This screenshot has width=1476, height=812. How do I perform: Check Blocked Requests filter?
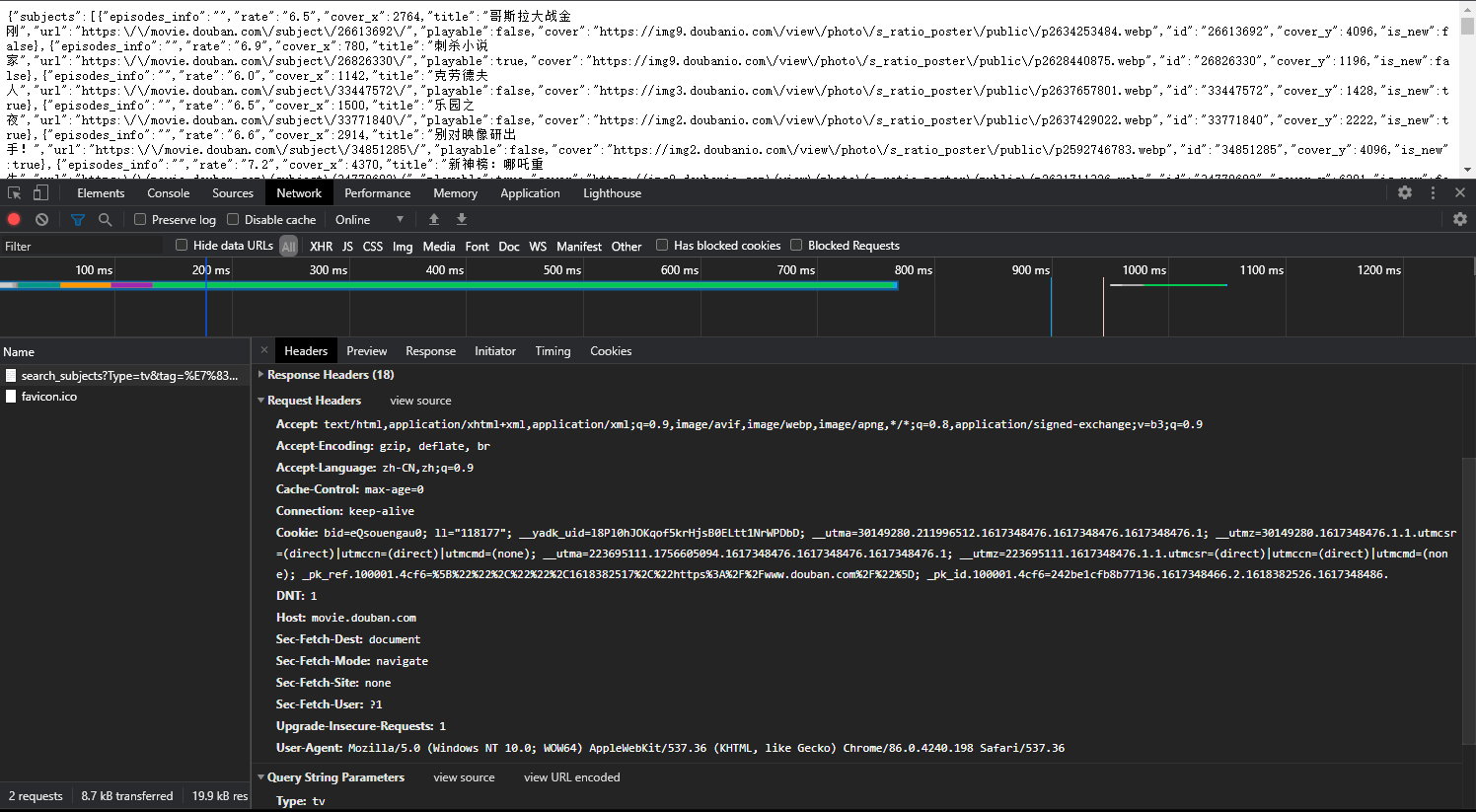(796, 245)
